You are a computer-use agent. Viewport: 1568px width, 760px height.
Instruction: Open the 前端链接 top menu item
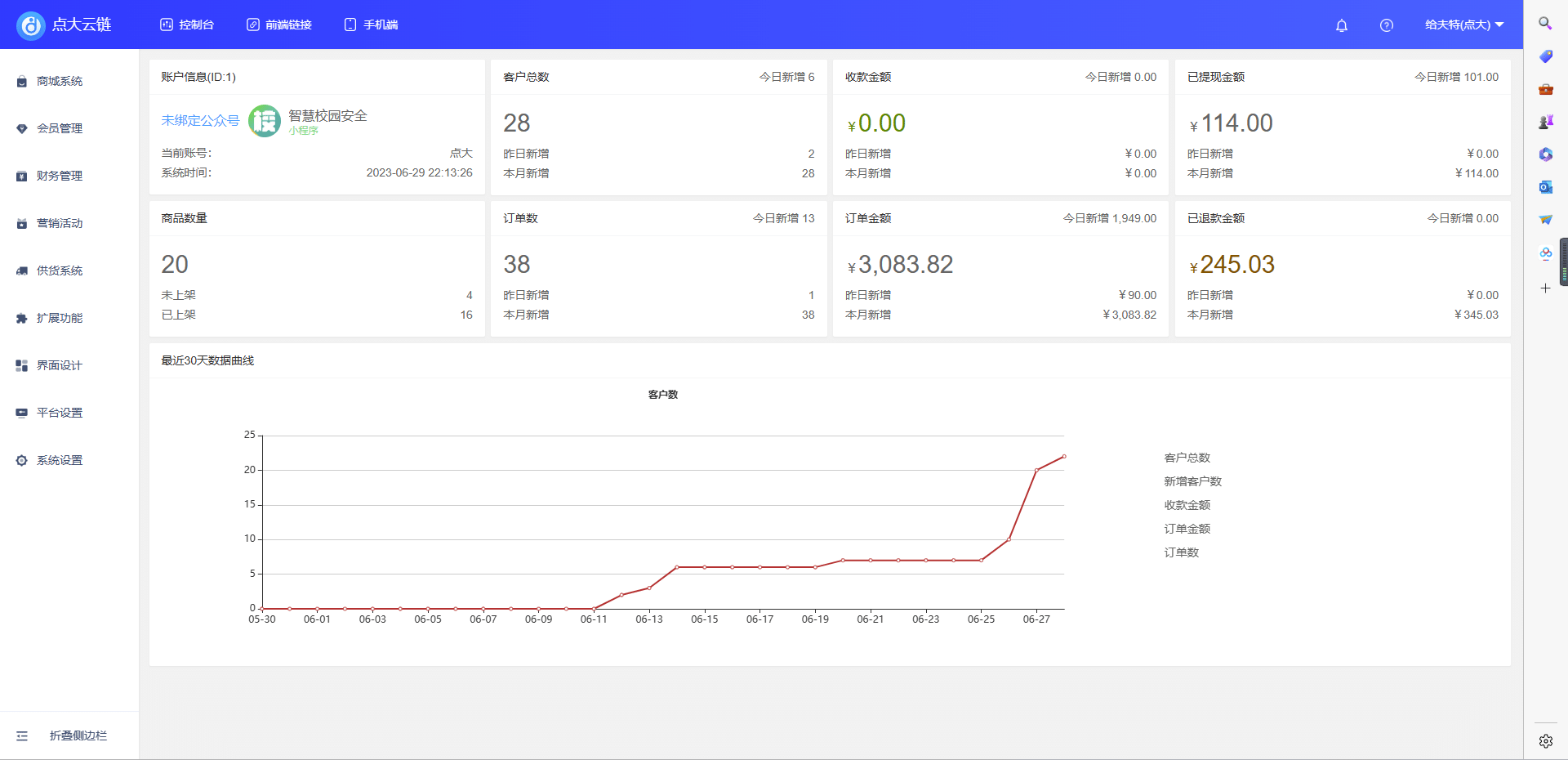(x=279, y=25)
